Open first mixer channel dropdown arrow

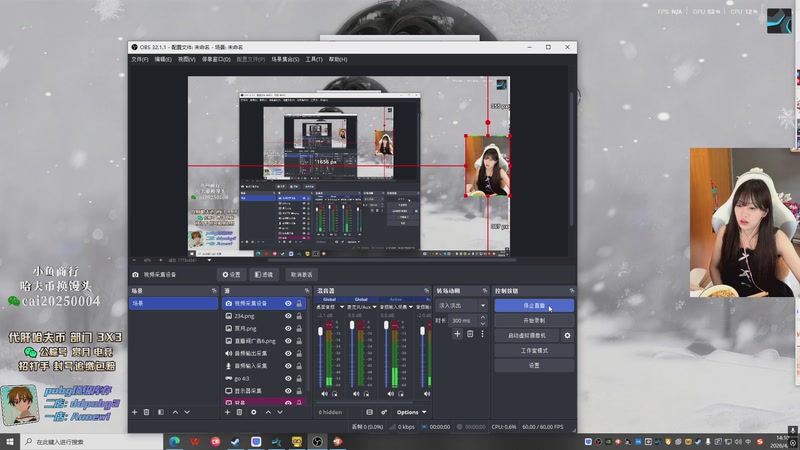tap(342, 307)
